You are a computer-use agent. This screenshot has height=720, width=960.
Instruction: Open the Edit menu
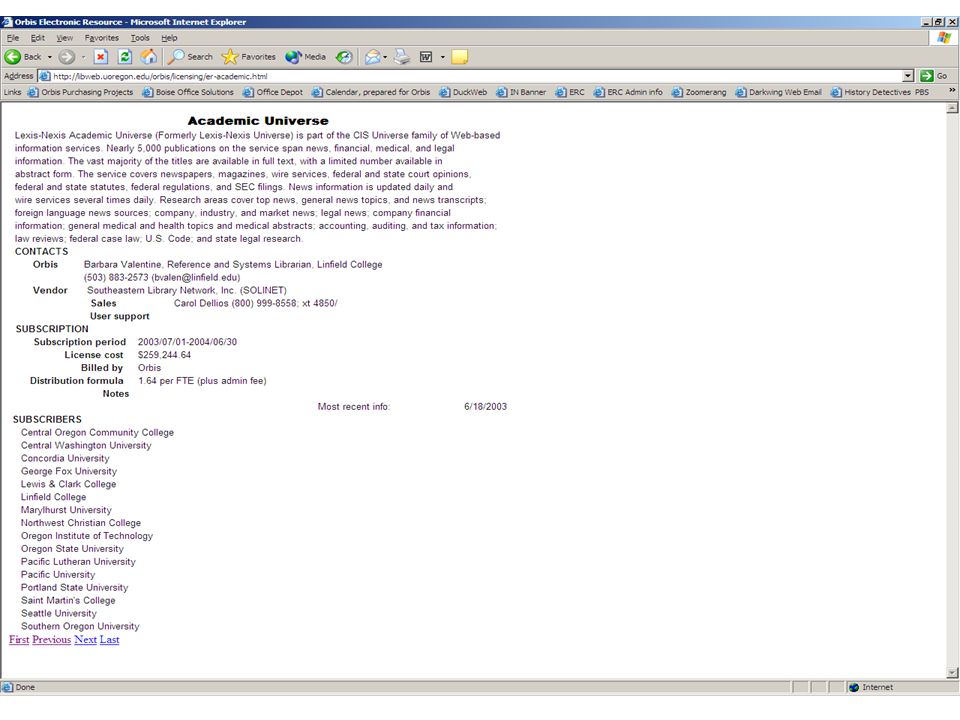(x=38, y=38)
